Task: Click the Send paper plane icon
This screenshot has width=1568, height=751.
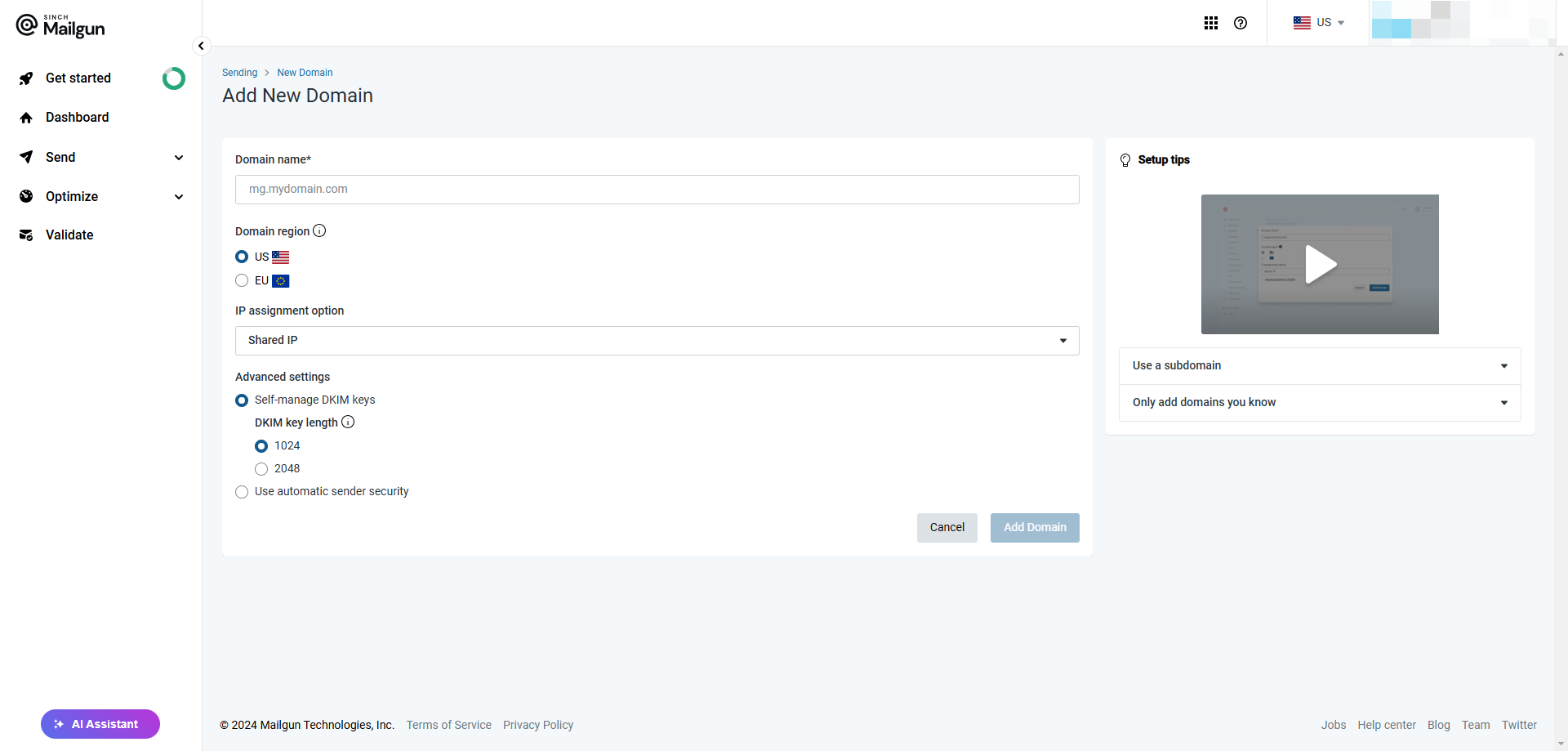Action: point(26,157)
